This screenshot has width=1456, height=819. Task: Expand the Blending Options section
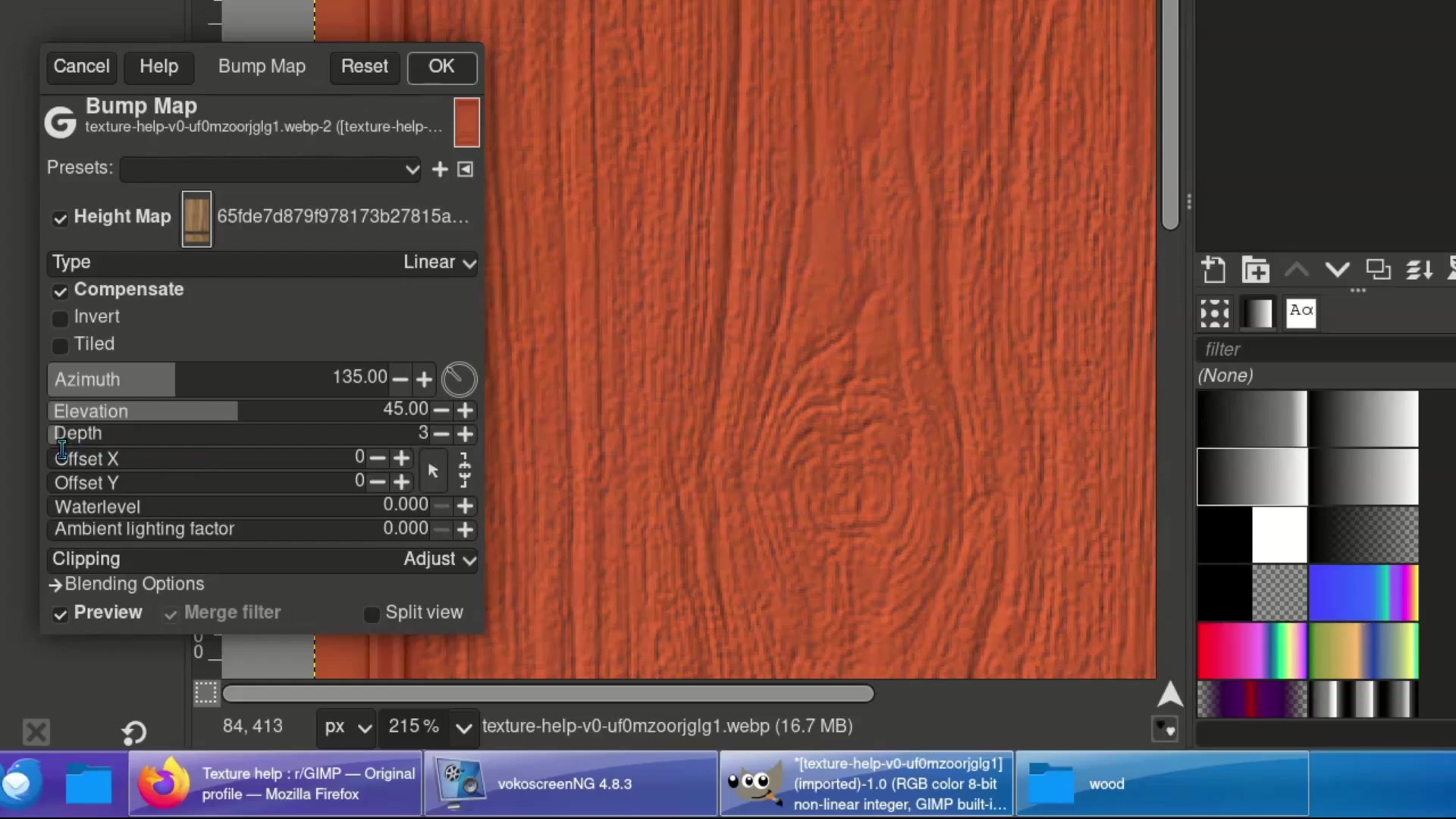click(x=133, y=584)
